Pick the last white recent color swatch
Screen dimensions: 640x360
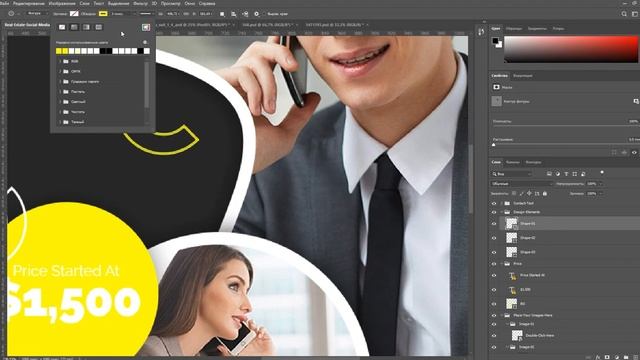[x=147, y=51]
